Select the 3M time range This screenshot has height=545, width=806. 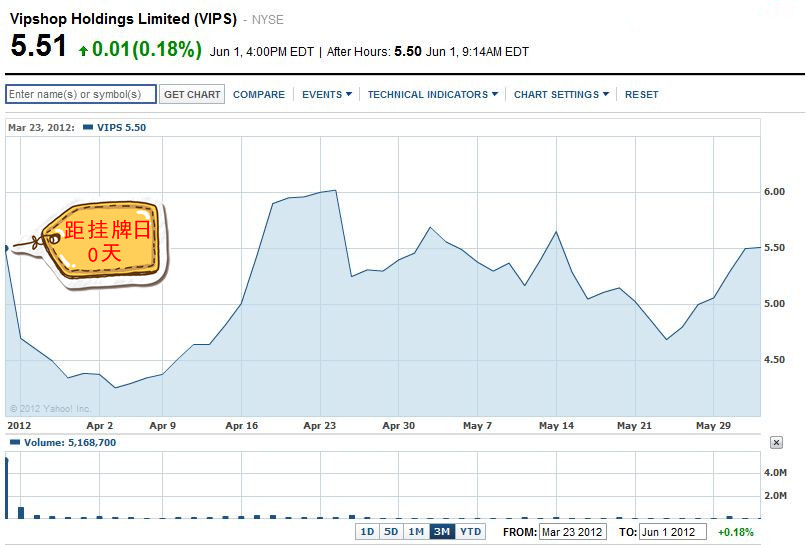coord(442,532)
